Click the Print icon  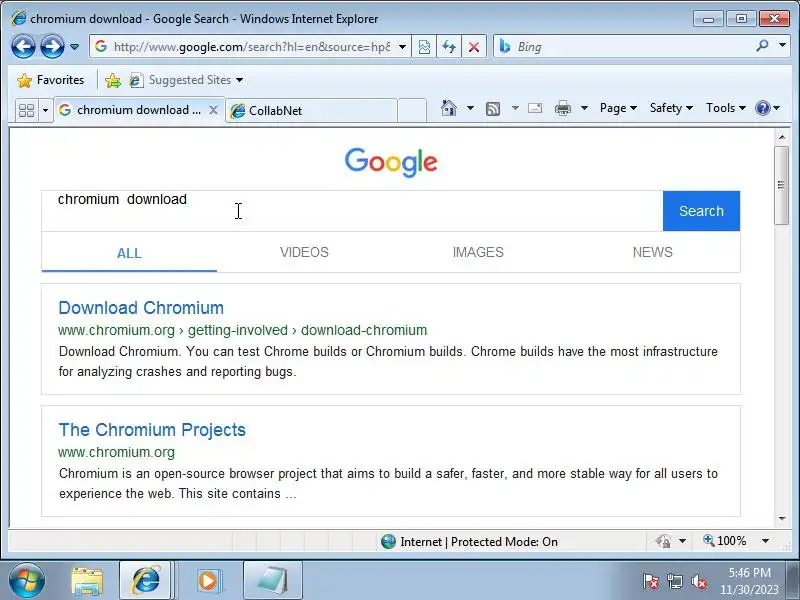pyautogui.click(x=563, y=108)
